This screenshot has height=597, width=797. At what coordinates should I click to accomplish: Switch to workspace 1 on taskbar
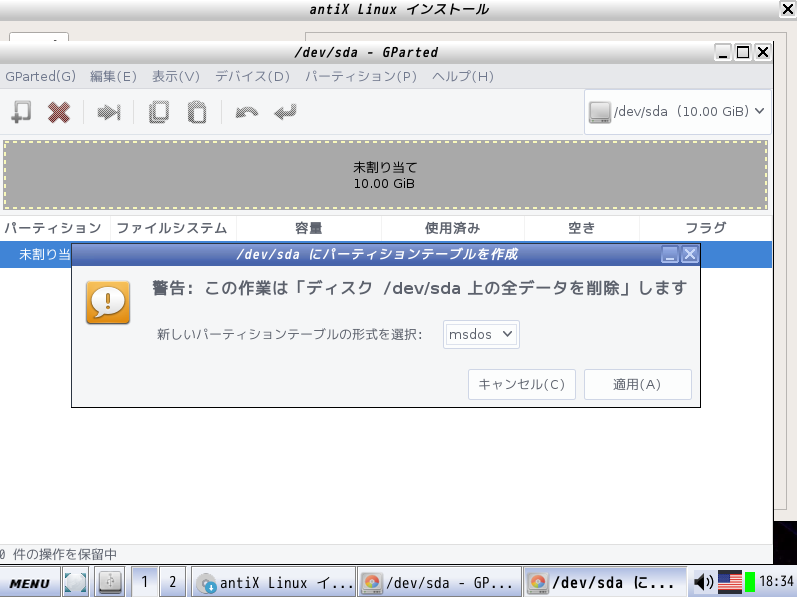tap(144, 582)
